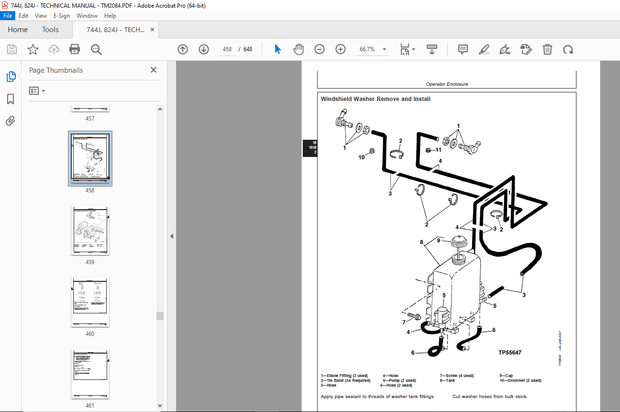Screen dimensions: 620x412
Task: Open the fit page options icon
Action: click(x=407, y=49)
